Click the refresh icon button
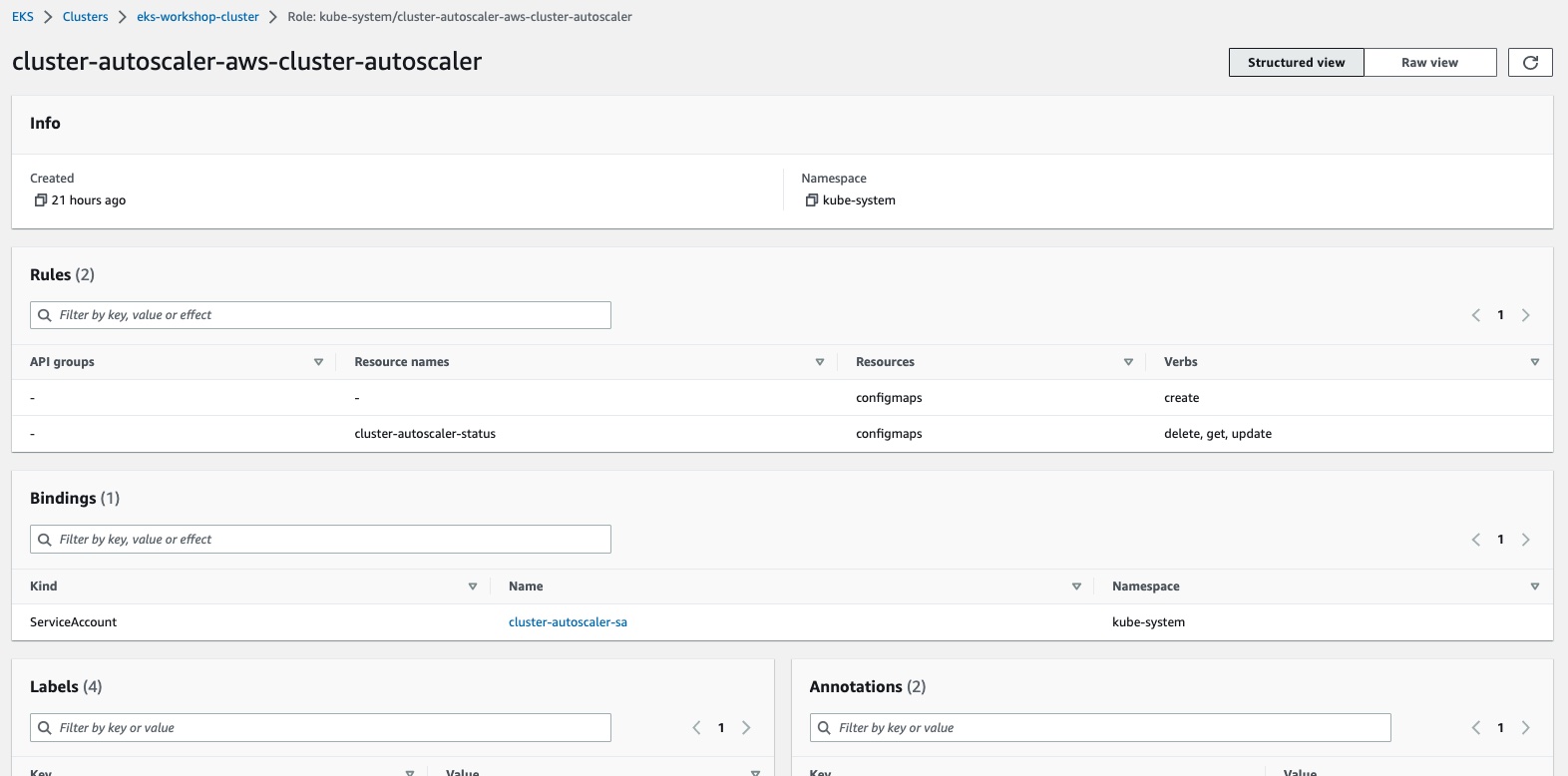 tap(1530, 62)
